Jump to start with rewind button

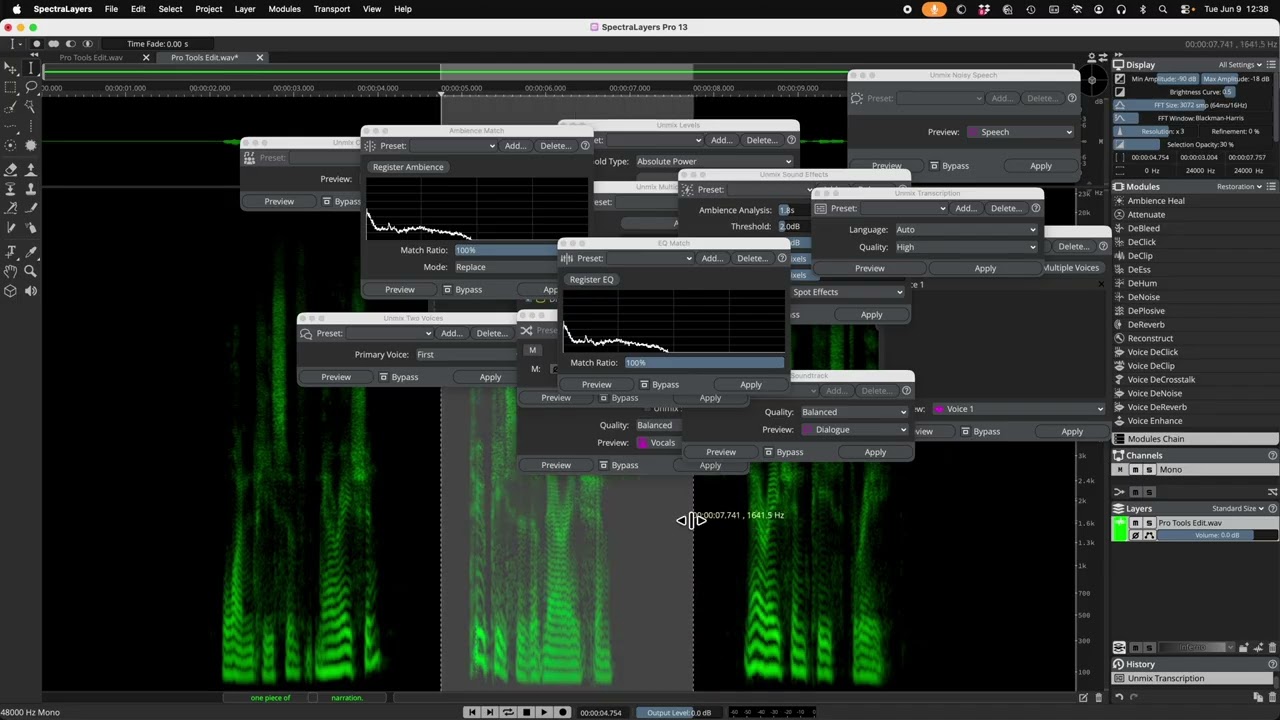(471, 712)
